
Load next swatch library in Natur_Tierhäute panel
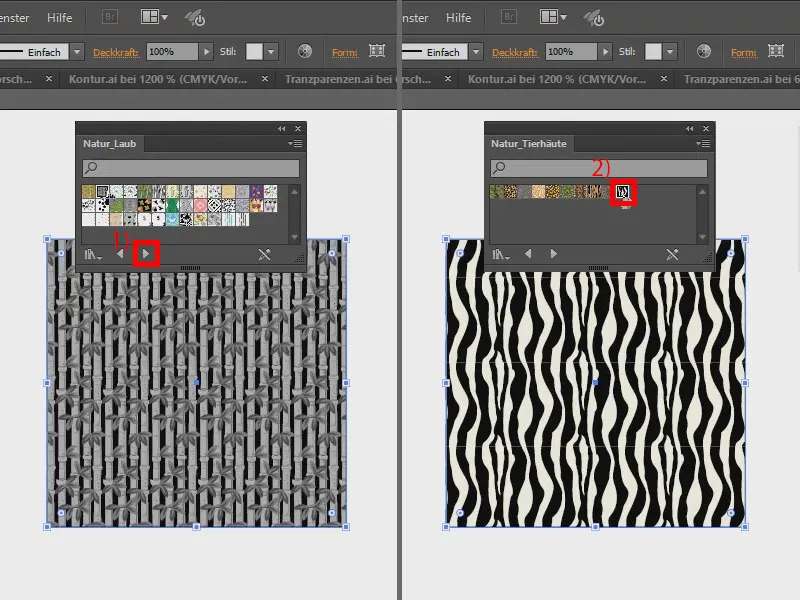[x=554, y=254]
